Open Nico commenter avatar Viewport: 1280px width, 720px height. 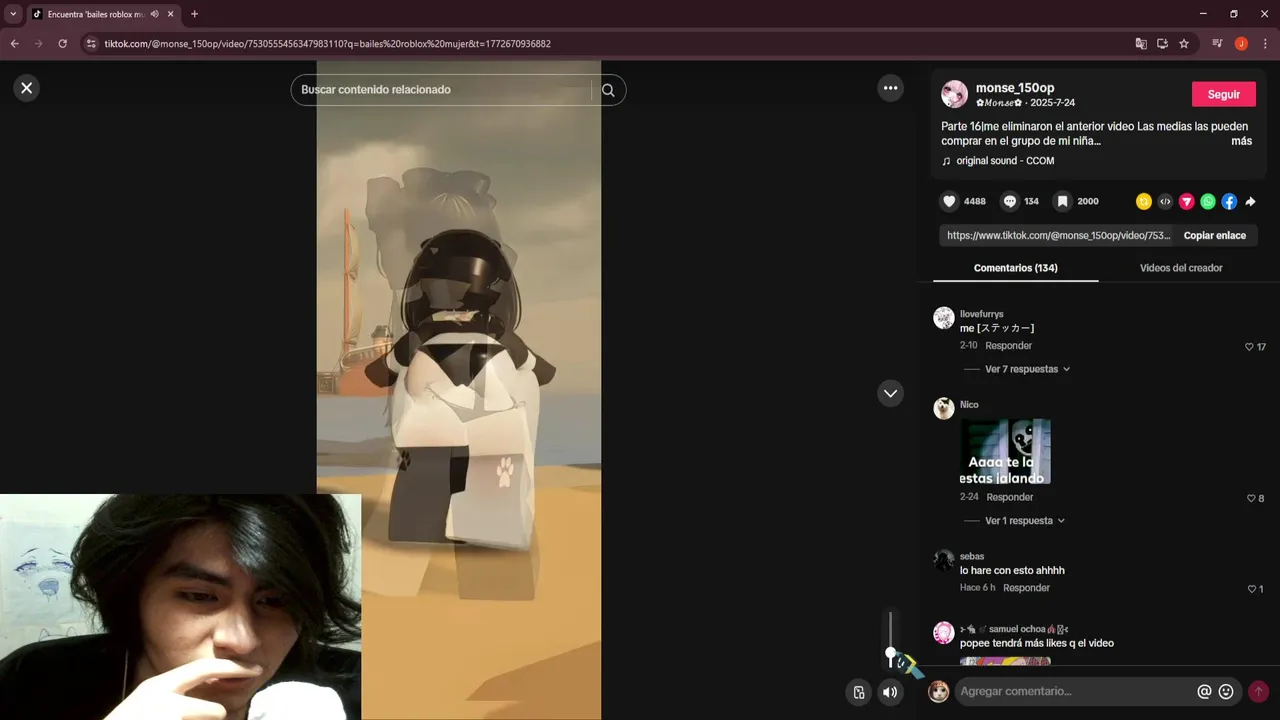944,408
